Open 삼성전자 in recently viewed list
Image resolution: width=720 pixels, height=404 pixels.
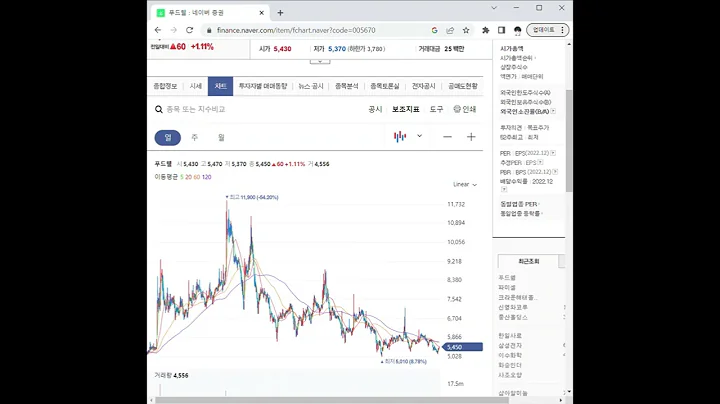click(510, 346)
